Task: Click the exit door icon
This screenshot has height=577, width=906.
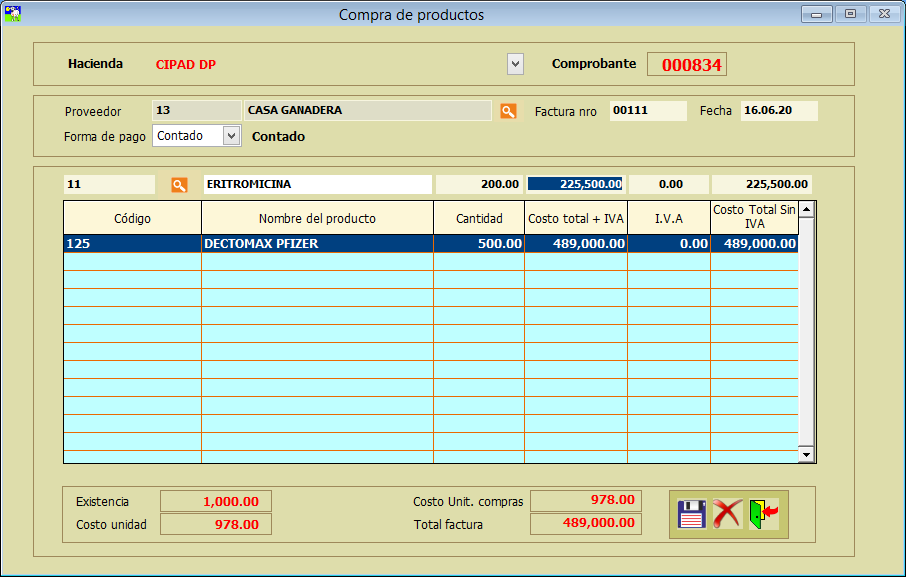Action: [763, 514]
